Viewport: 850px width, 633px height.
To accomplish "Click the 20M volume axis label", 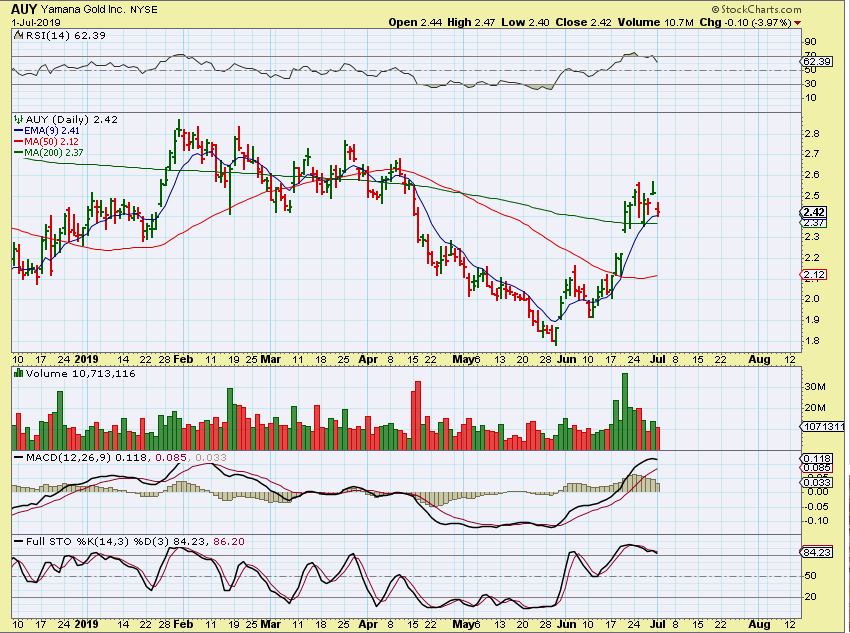I will (x=815, y=408).
